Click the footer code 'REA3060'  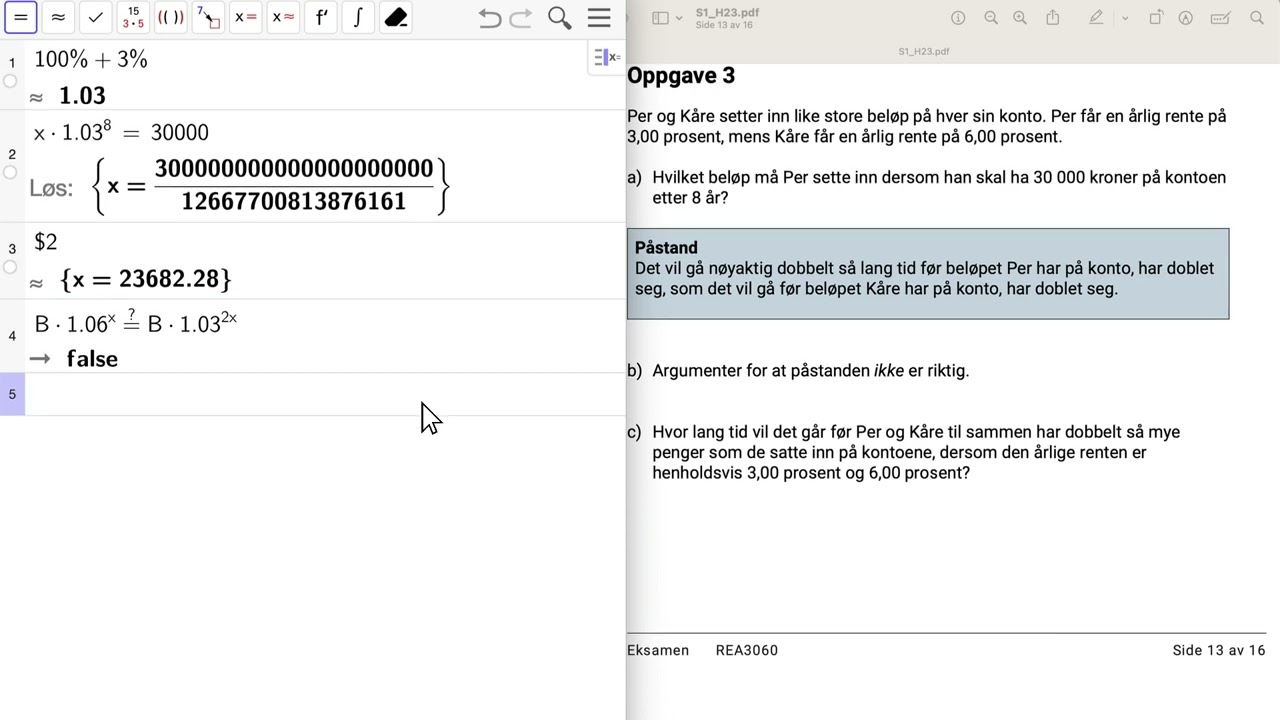(747, 650)
